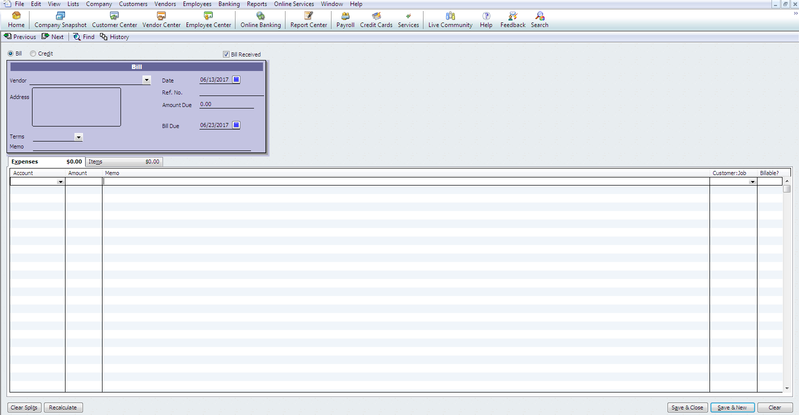This screenshot has width=799, height=415.
Task: Click the Payroll toolbar icon
Action: (x=345, y=20)
